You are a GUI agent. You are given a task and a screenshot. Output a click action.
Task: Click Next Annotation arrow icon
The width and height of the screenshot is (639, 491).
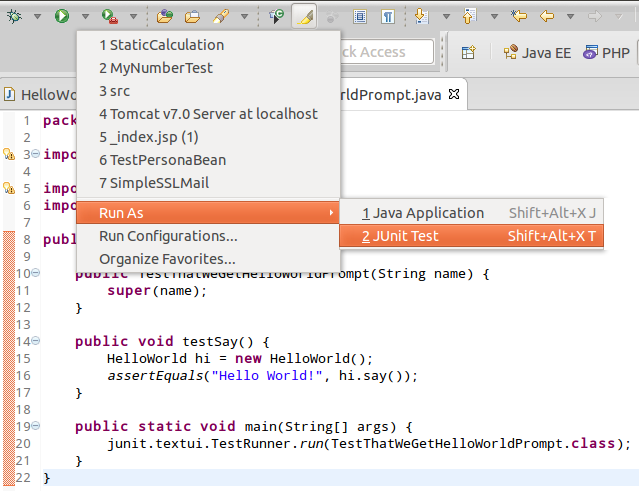tap(421, 16)
